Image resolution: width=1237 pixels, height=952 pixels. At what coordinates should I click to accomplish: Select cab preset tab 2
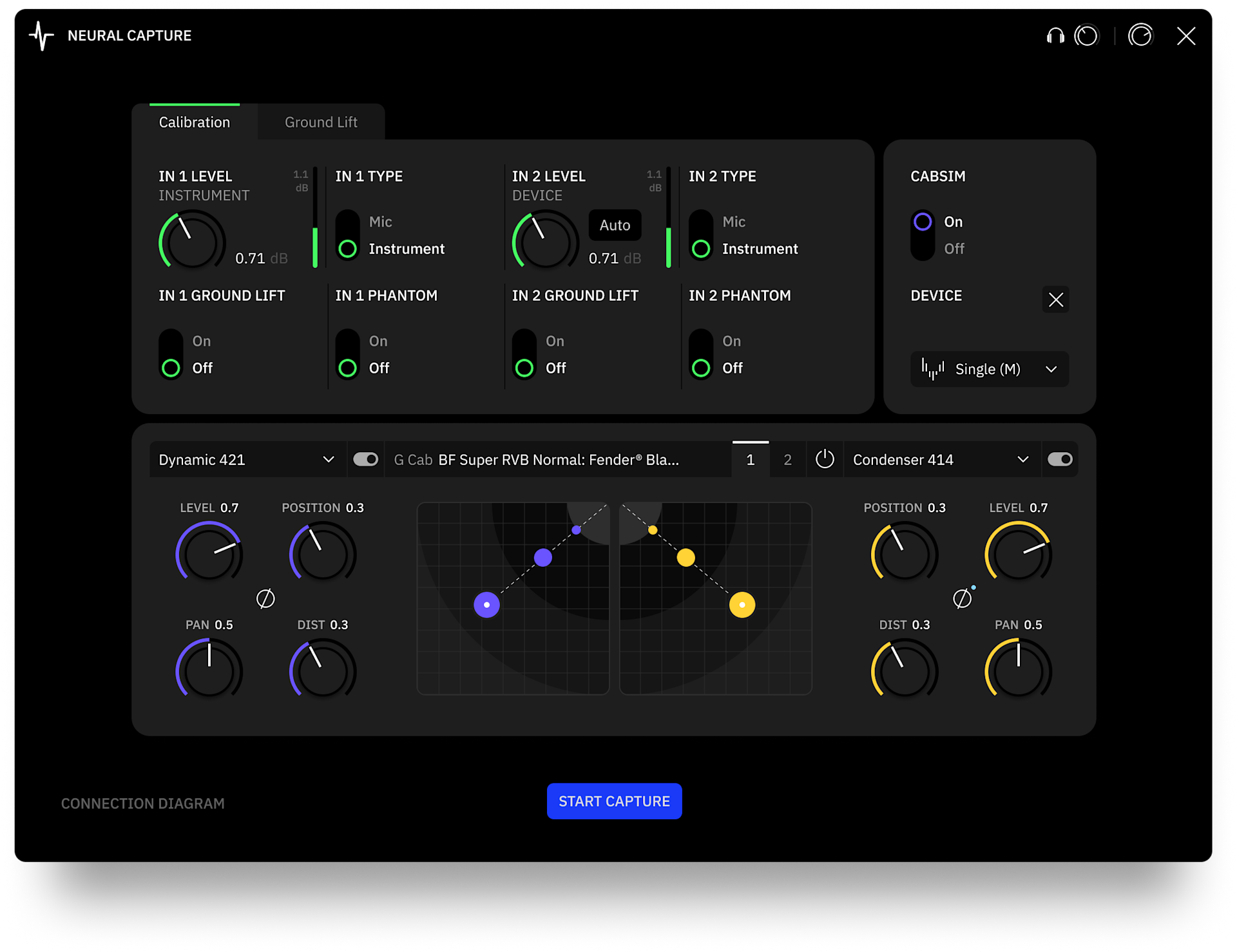pyautogui.click(x=787, y=459)
